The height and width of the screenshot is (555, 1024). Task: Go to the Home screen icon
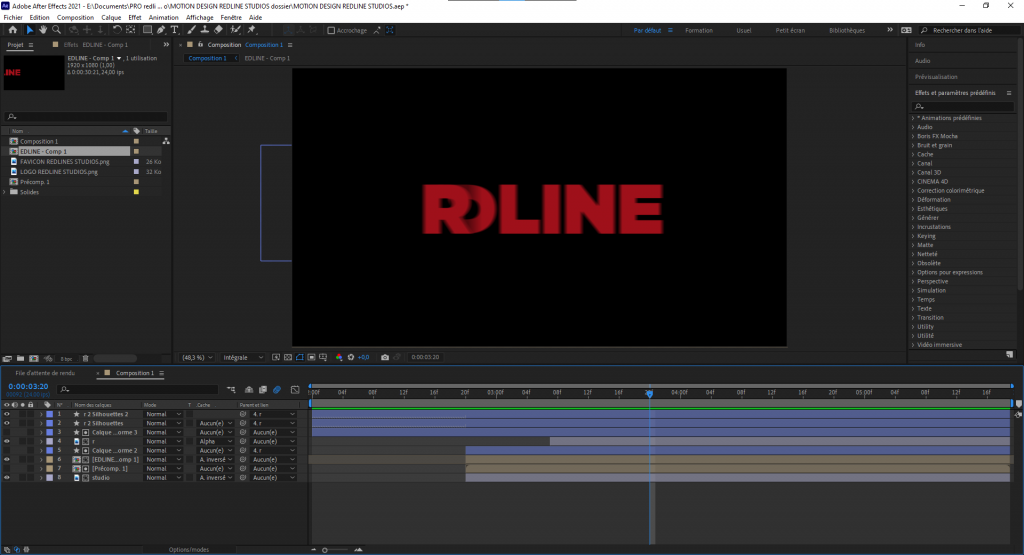tap(12, 30)
